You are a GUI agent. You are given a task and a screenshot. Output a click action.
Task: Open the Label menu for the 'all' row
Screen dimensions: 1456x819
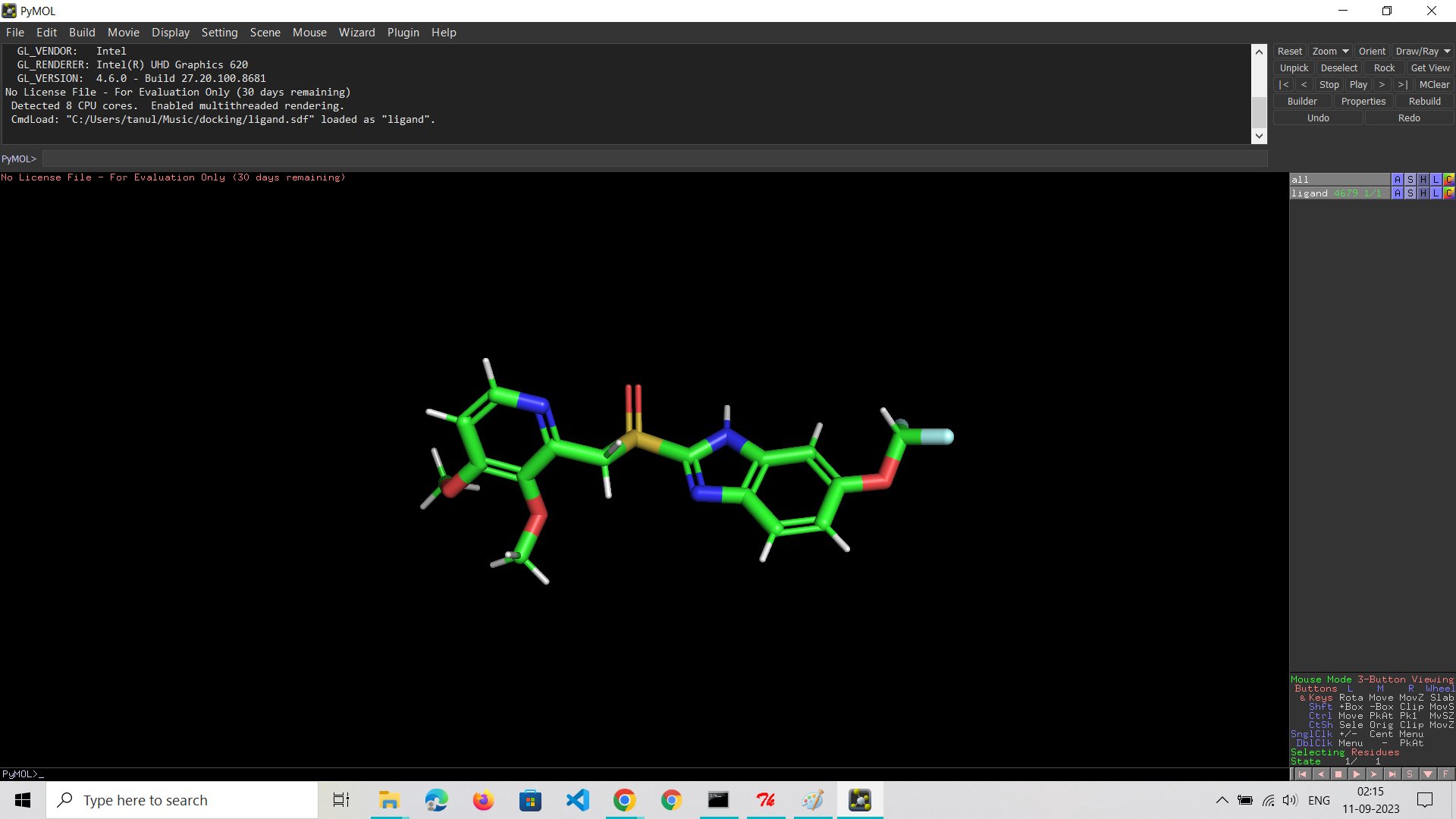(x=1436, y=180)
